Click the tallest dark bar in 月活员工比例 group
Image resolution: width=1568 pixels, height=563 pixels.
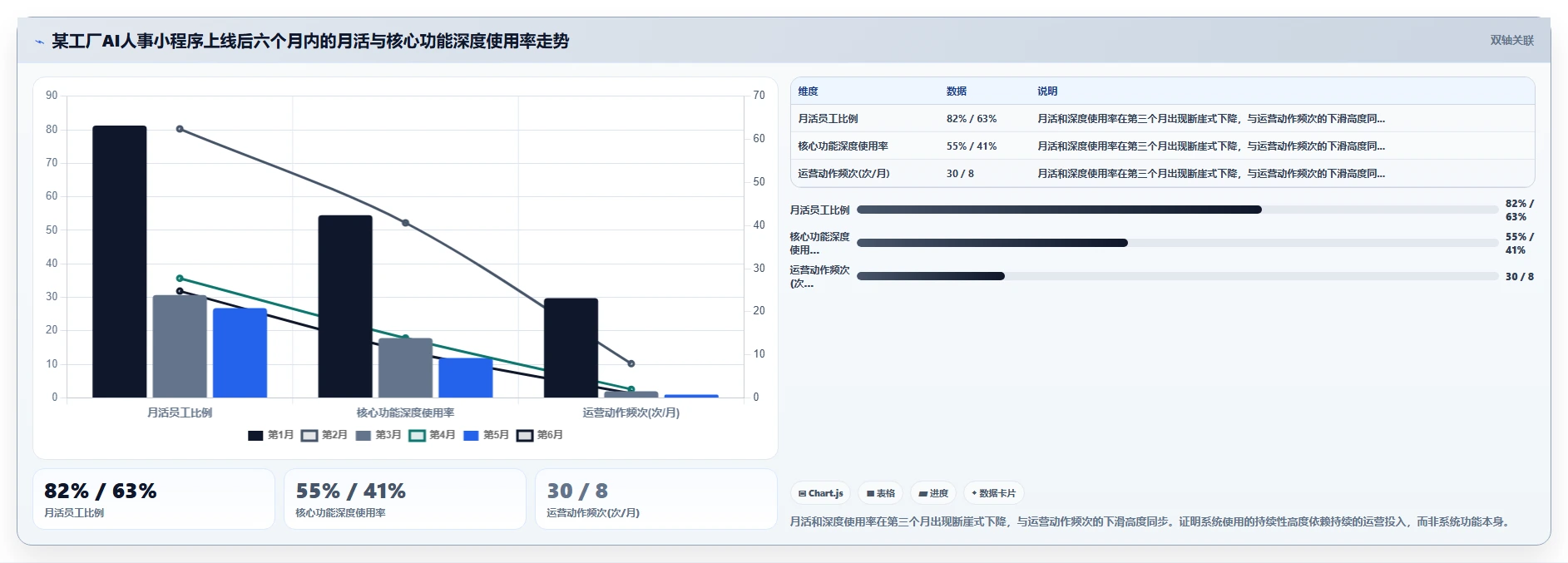120,261
